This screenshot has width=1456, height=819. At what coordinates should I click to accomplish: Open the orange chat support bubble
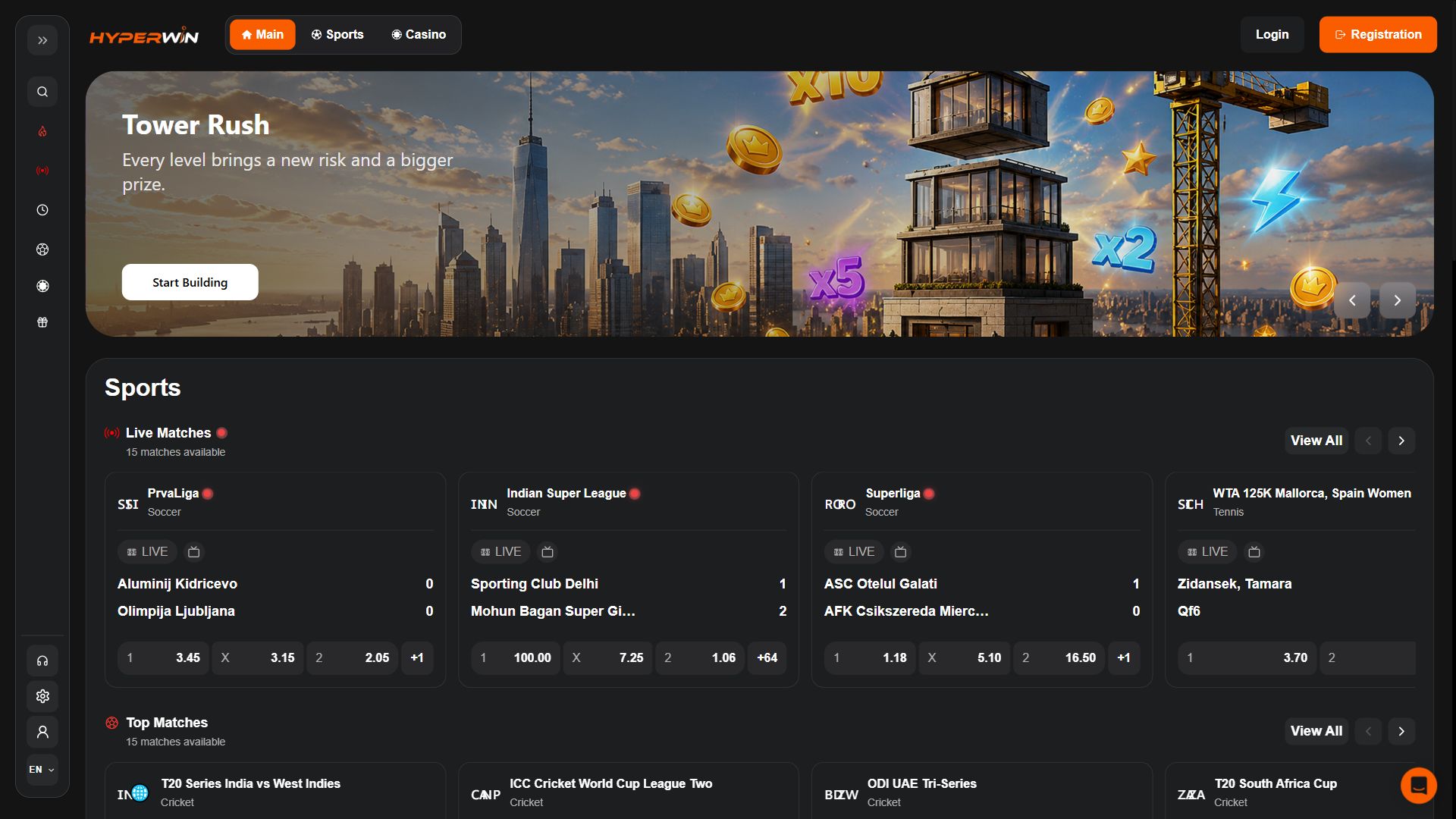tap(1418, 786)
